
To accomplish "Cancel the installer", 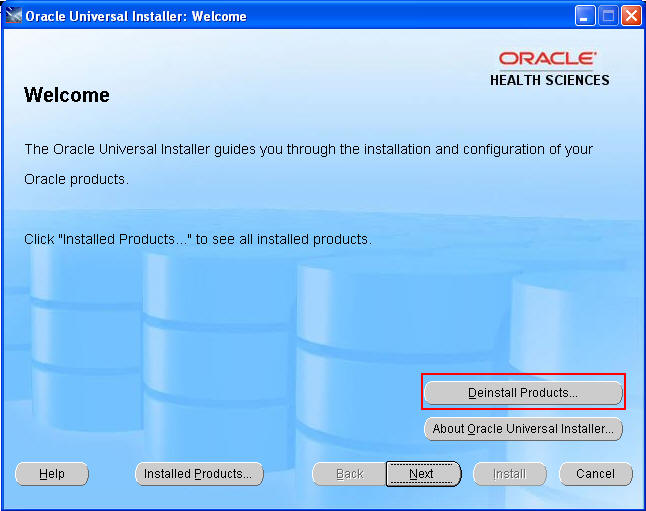I will click(x=595, y=473).
